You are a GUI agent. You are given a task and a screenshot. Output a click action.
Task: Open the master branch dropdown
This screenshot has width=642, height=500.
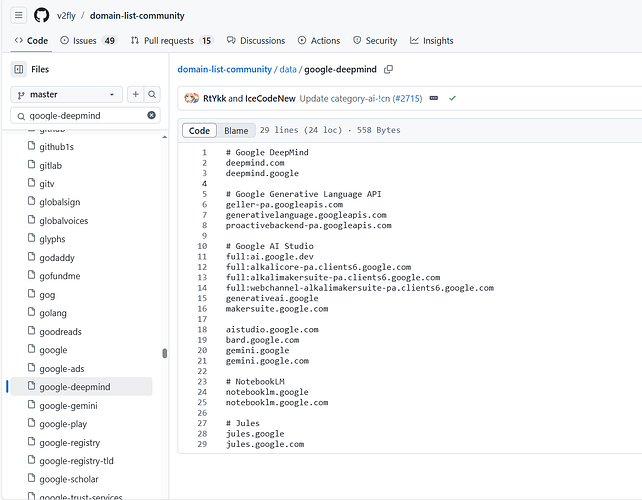(x=66, y=95)
